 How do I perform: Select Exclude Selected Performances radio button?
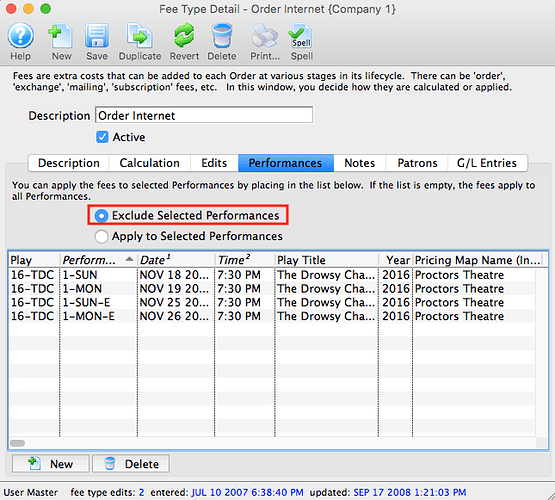101,215
